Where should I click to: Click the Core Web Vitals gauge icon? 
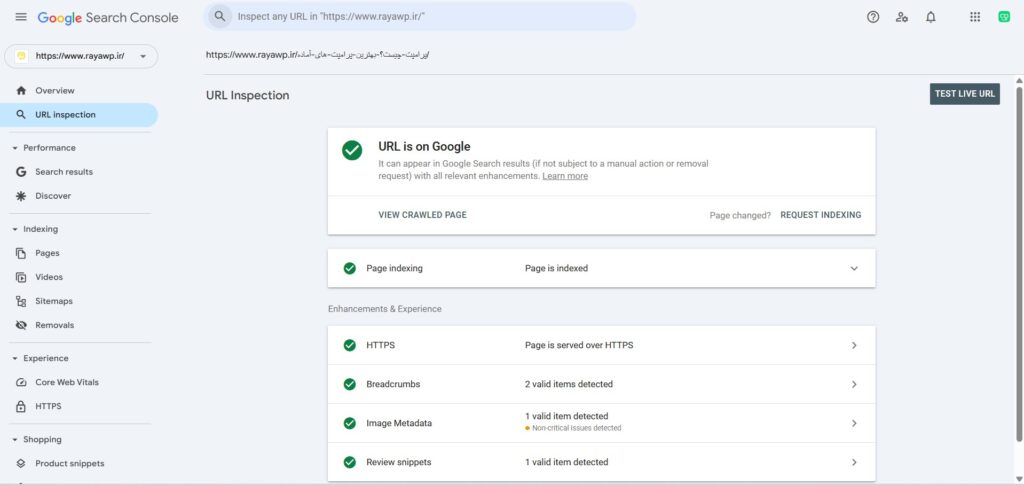click(21, 382)
